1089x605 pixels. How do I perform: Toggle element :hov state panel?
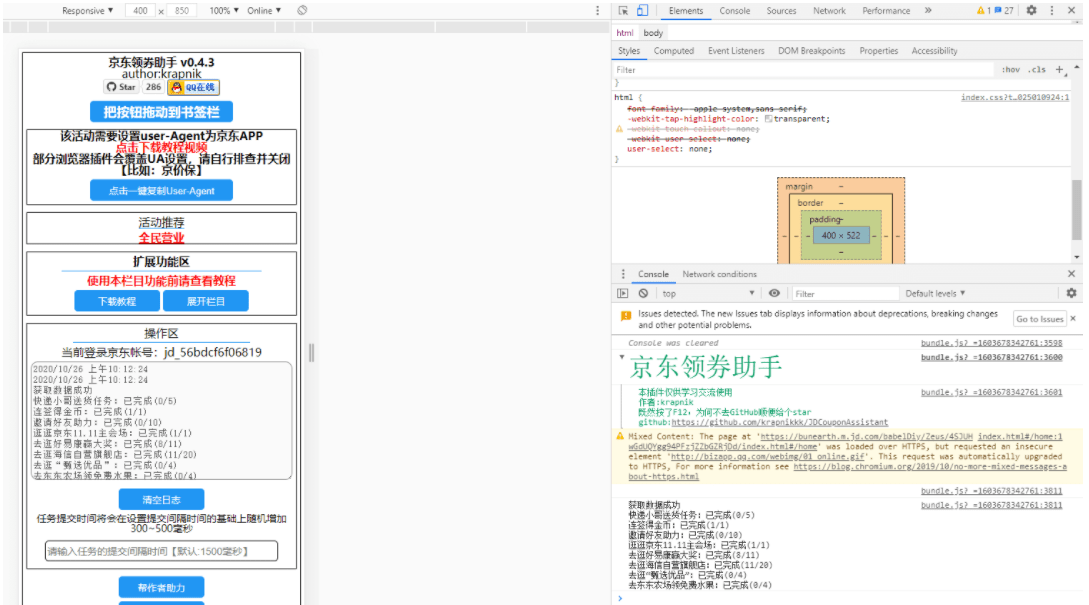click(x=1011, y=69)
